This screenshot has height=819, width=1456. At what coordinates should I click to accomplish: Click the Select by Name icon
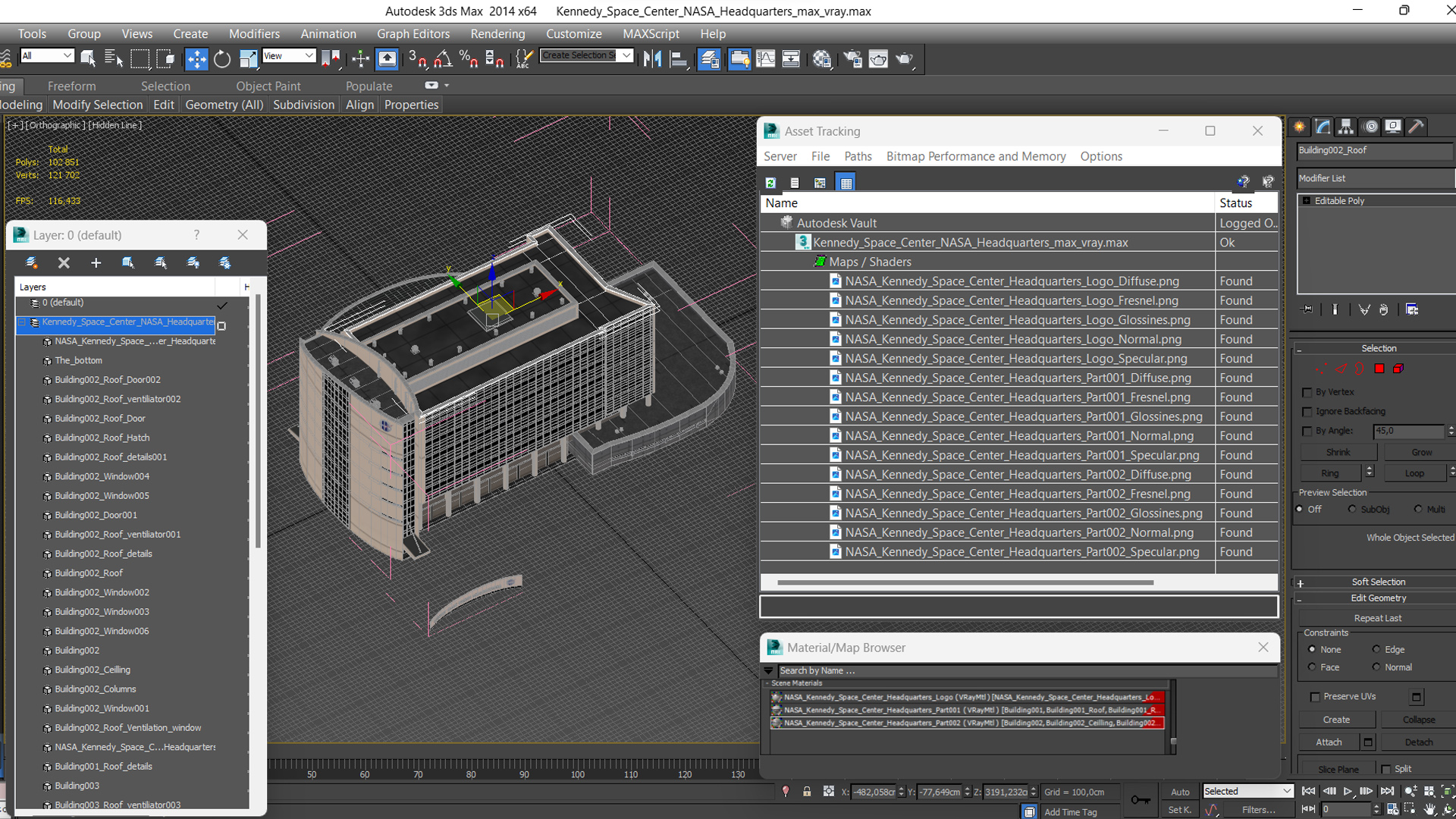tap(114, 58)
